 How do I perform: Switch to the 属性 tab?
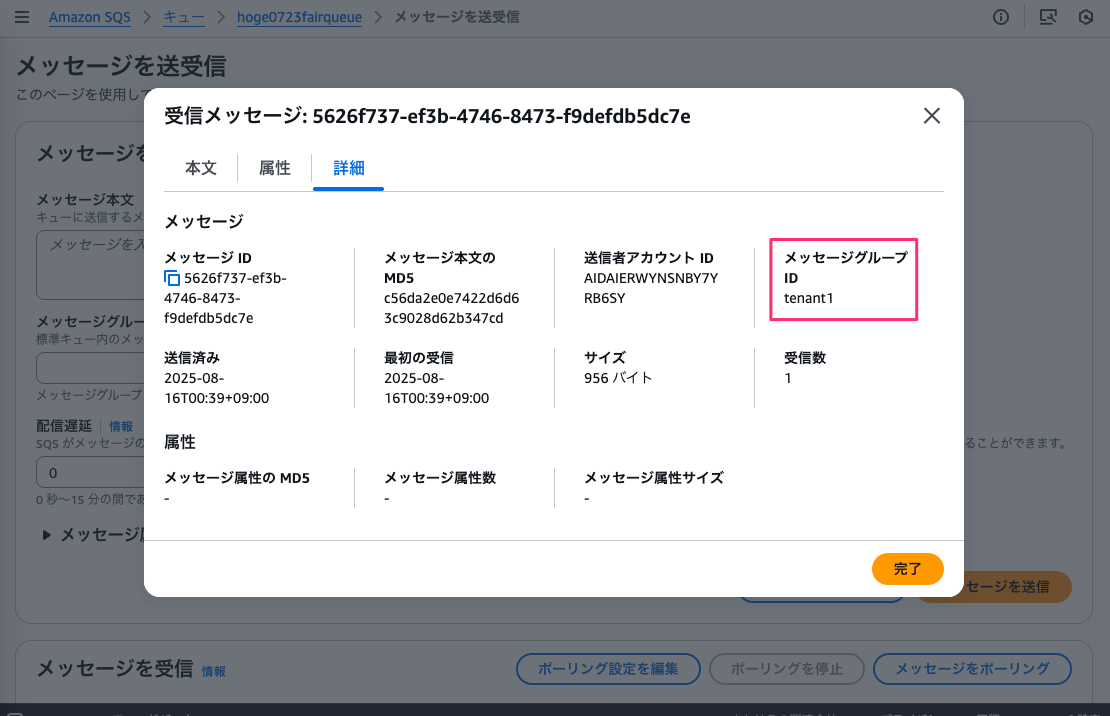point(275,168)
